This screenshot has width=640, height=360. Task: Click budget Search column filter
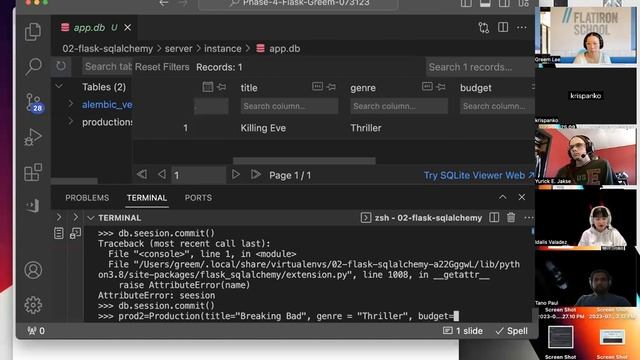pyautogui.click(x=497, y=106)
